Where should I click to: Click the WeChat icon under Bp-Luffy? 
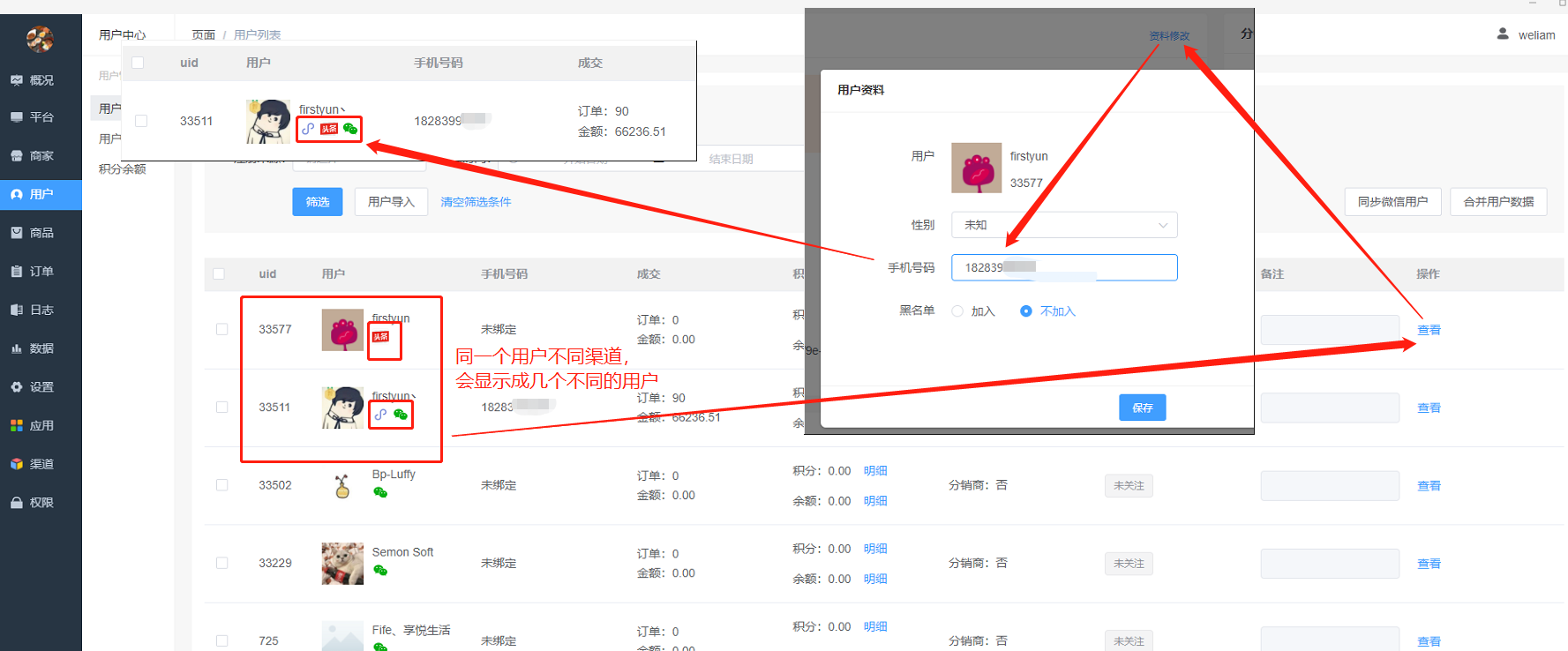[380, 492]
